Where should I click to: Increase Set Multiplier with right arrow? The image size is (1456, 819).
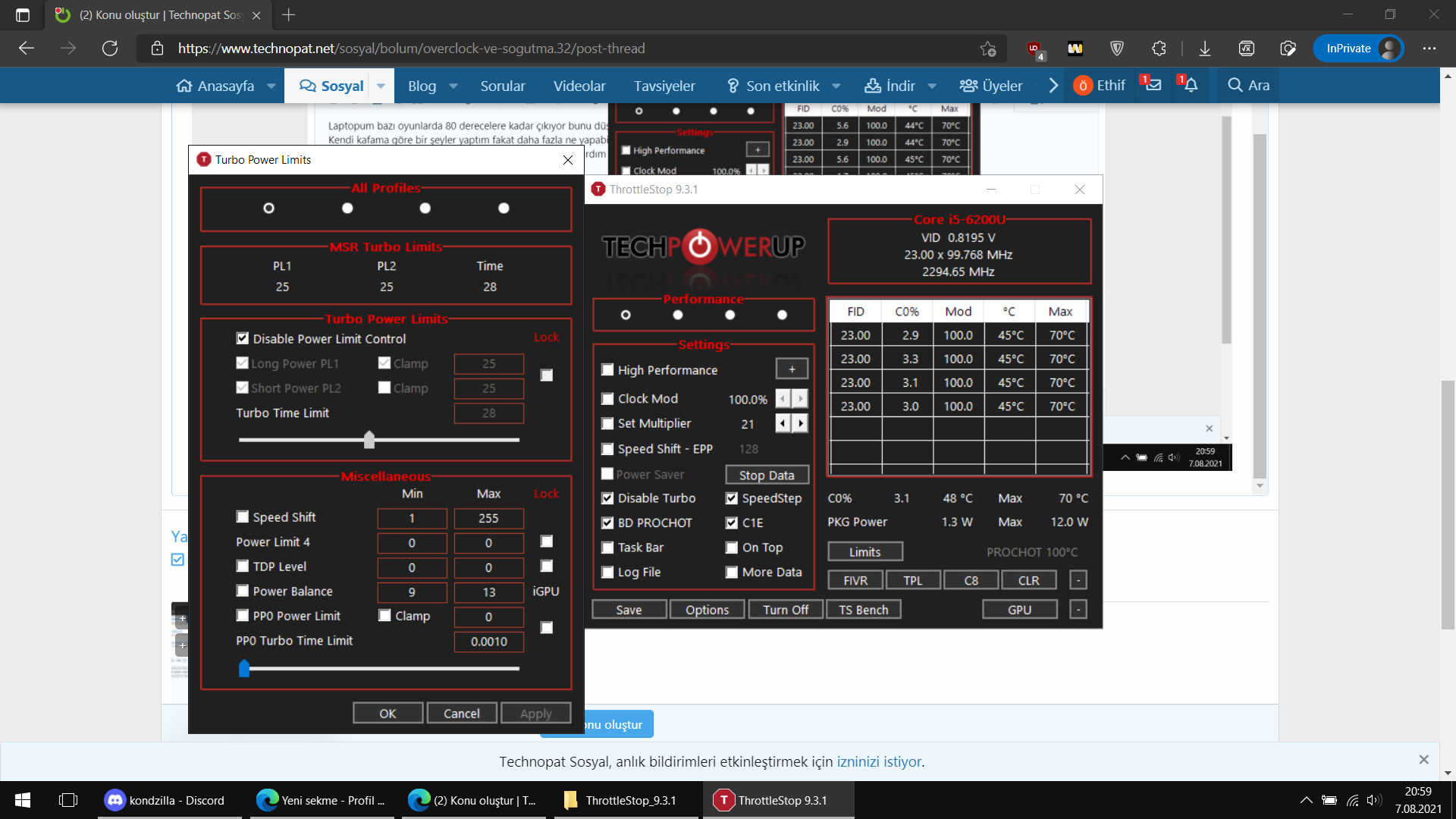click(x=801, y=423)
